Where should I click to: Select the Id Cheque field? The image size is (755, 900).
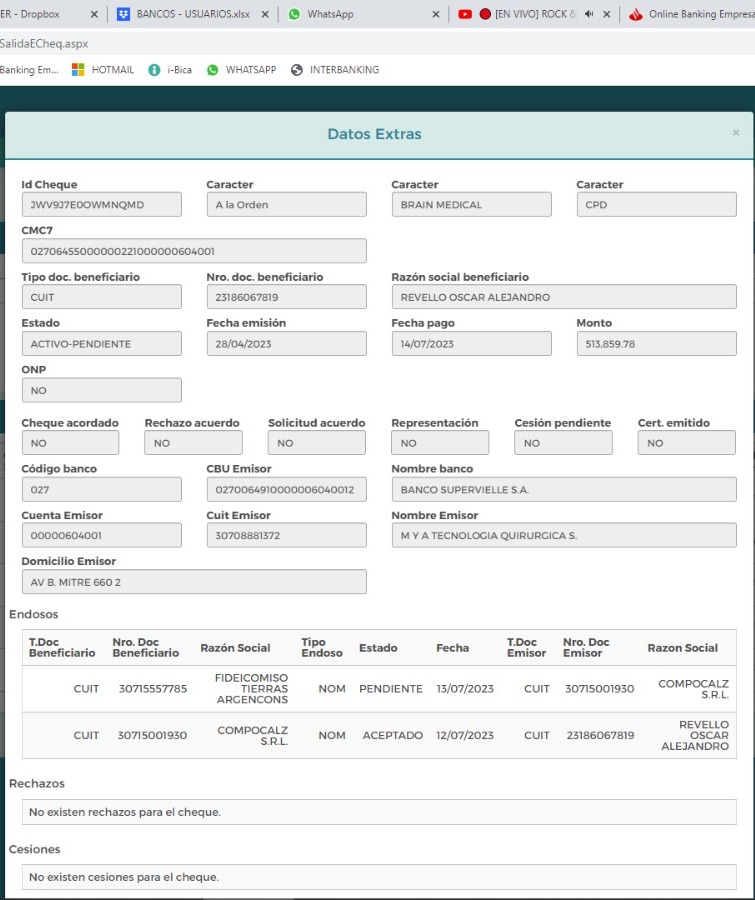pyautogui.click(x=102, y=205)
